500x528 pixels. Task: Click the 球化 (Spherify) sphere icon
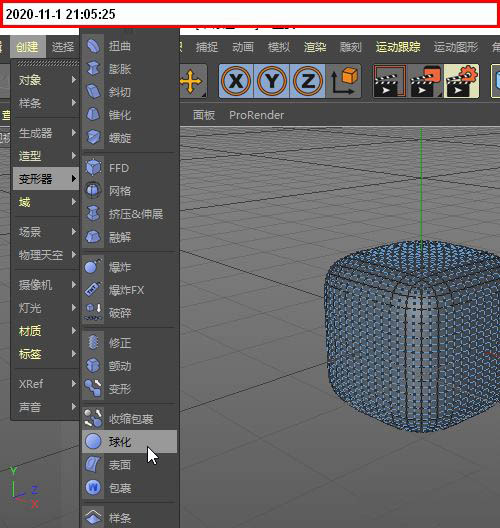pos(93,441)
